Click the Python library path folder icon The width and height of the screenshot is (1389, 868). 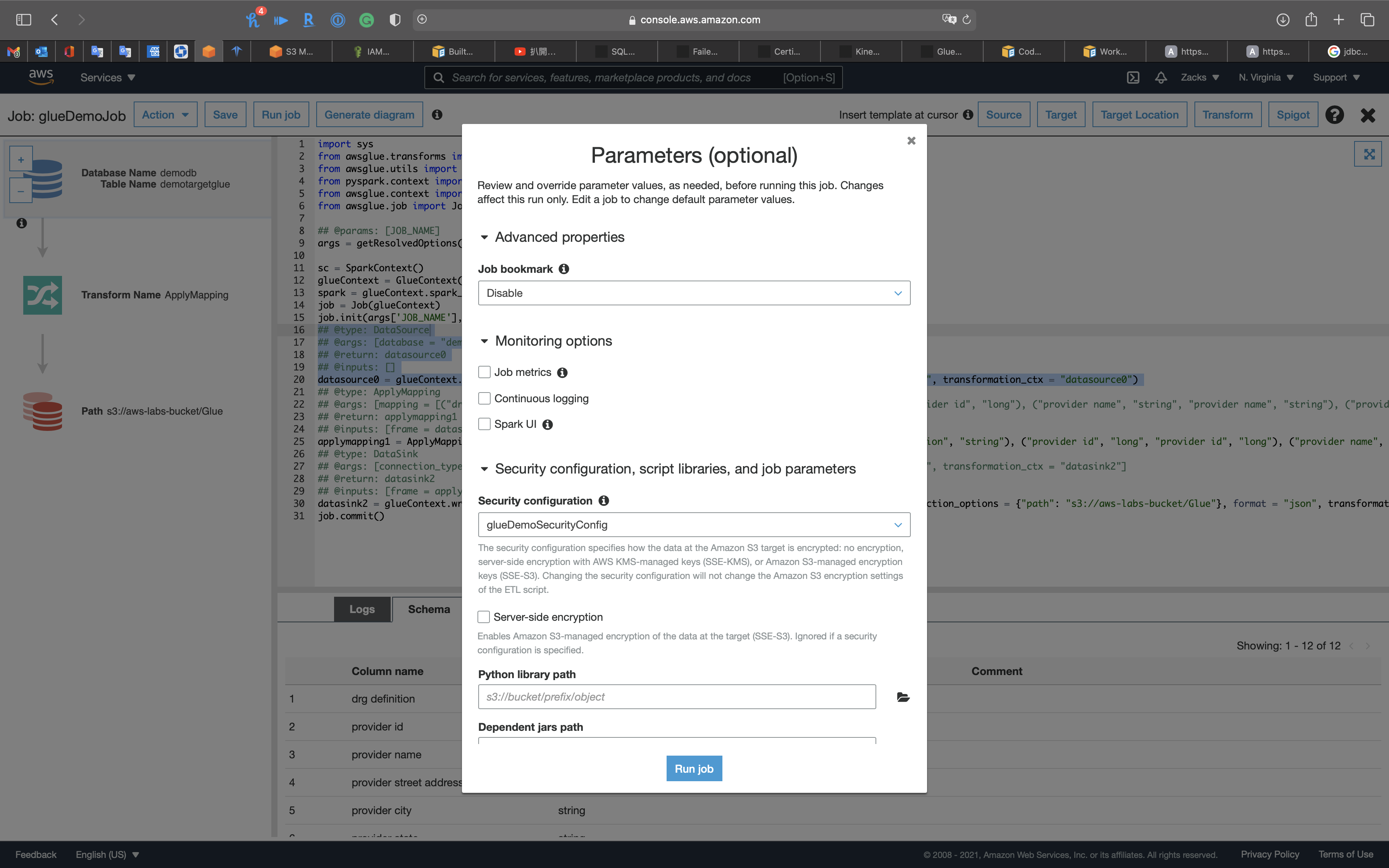tap(903, 697)
